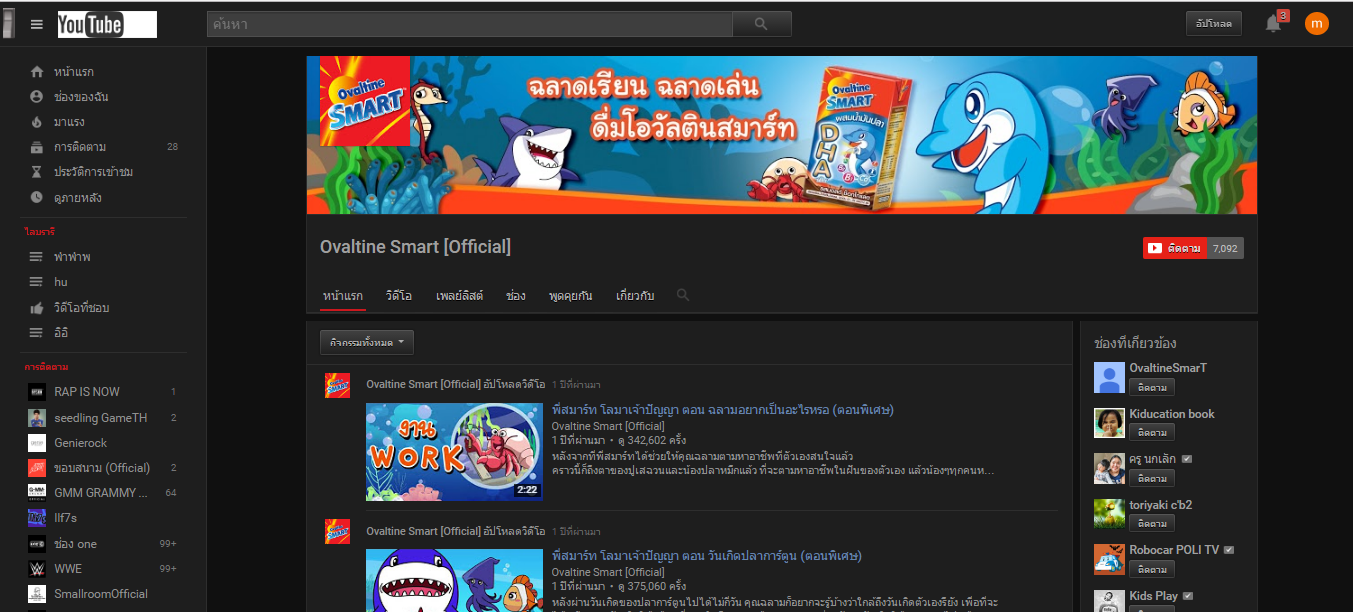Open the งาน WORK video thumbnail
The image size is (1353, 612).
coord(454,451)
